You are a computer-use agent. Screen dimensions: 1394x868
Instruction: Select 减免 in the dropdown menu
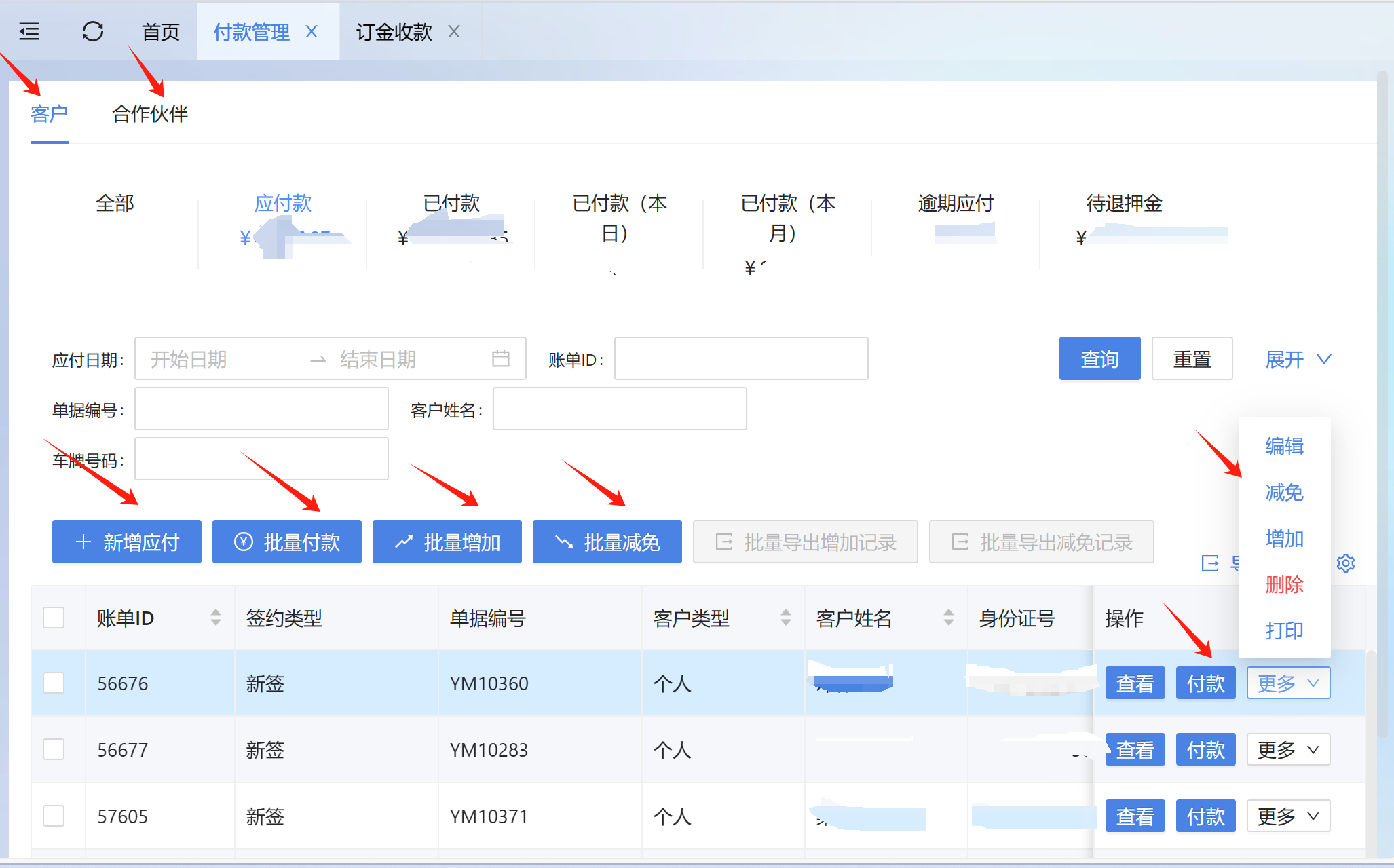1283,492
